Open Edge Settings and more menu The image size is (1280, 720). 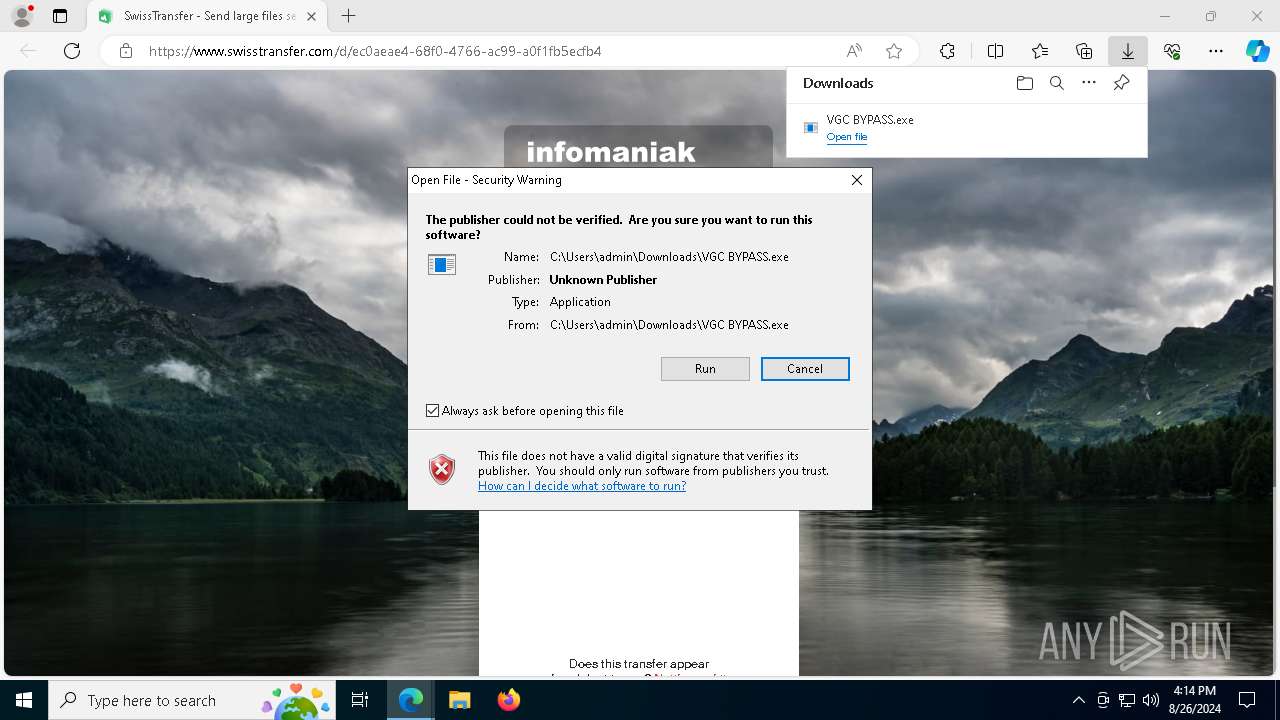point(1216,51)
